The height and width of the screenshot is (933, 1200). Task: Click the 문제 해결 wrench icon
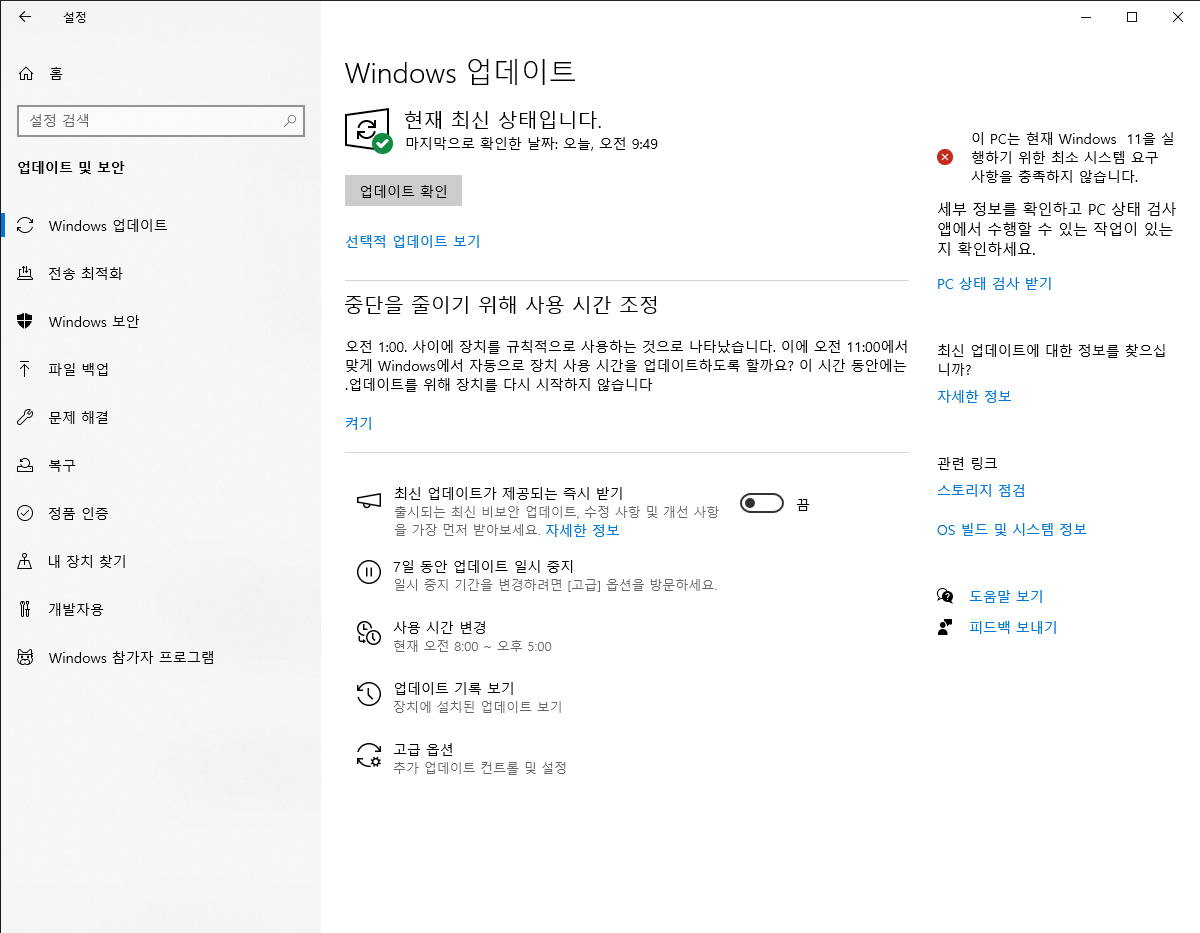click(x=26, y=417)
